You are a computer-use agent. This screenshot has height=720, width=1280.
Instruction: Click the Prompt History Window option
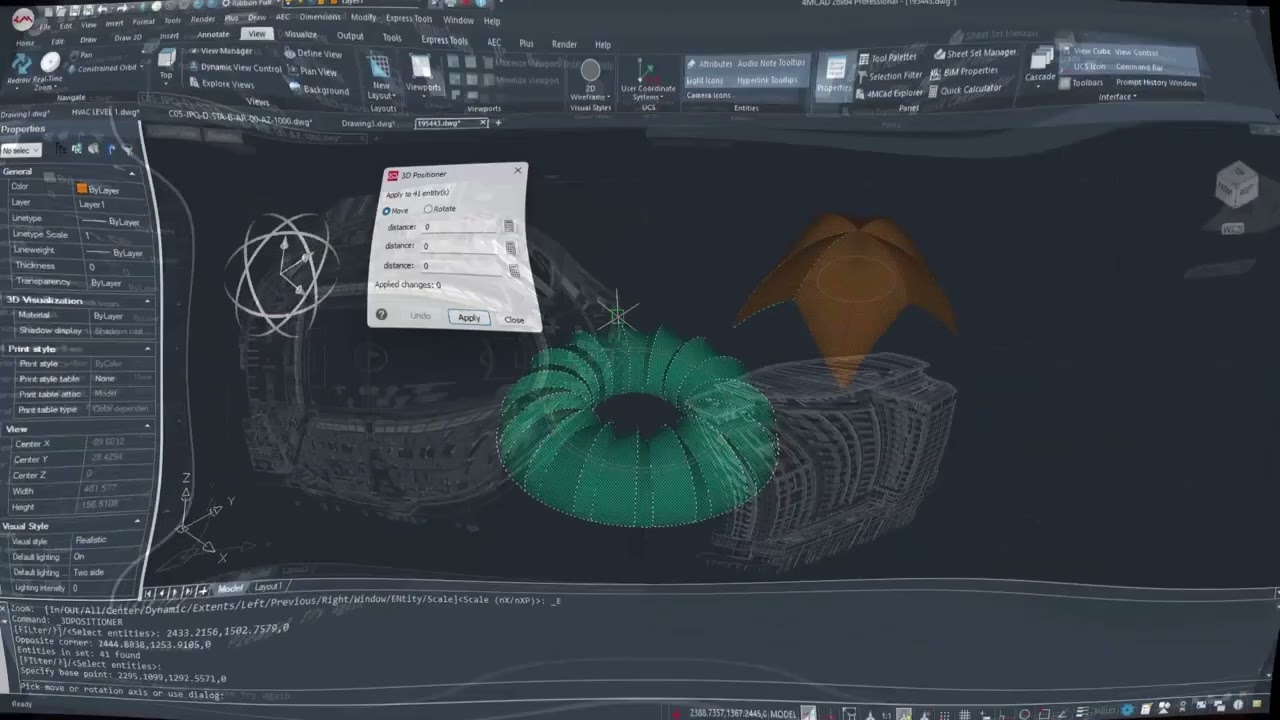1156,82
